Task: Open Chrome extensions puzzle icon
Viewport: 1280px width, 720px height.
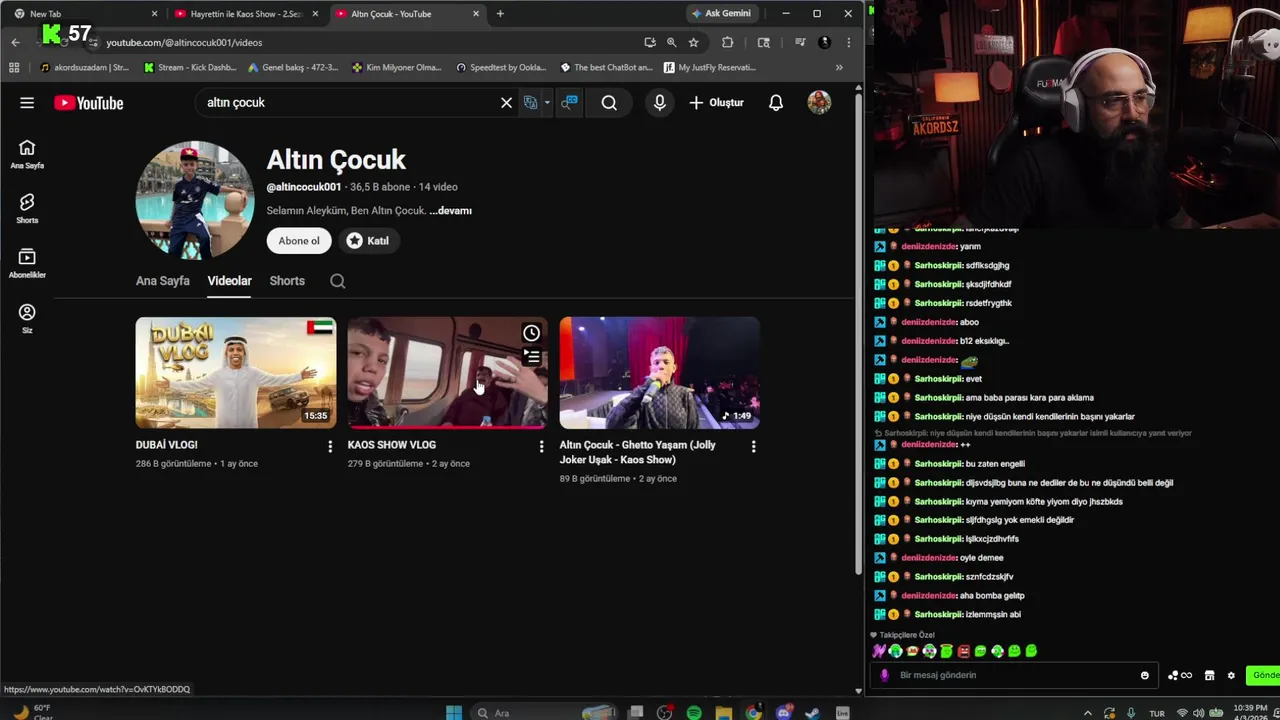Action: [x=727, y=42]
